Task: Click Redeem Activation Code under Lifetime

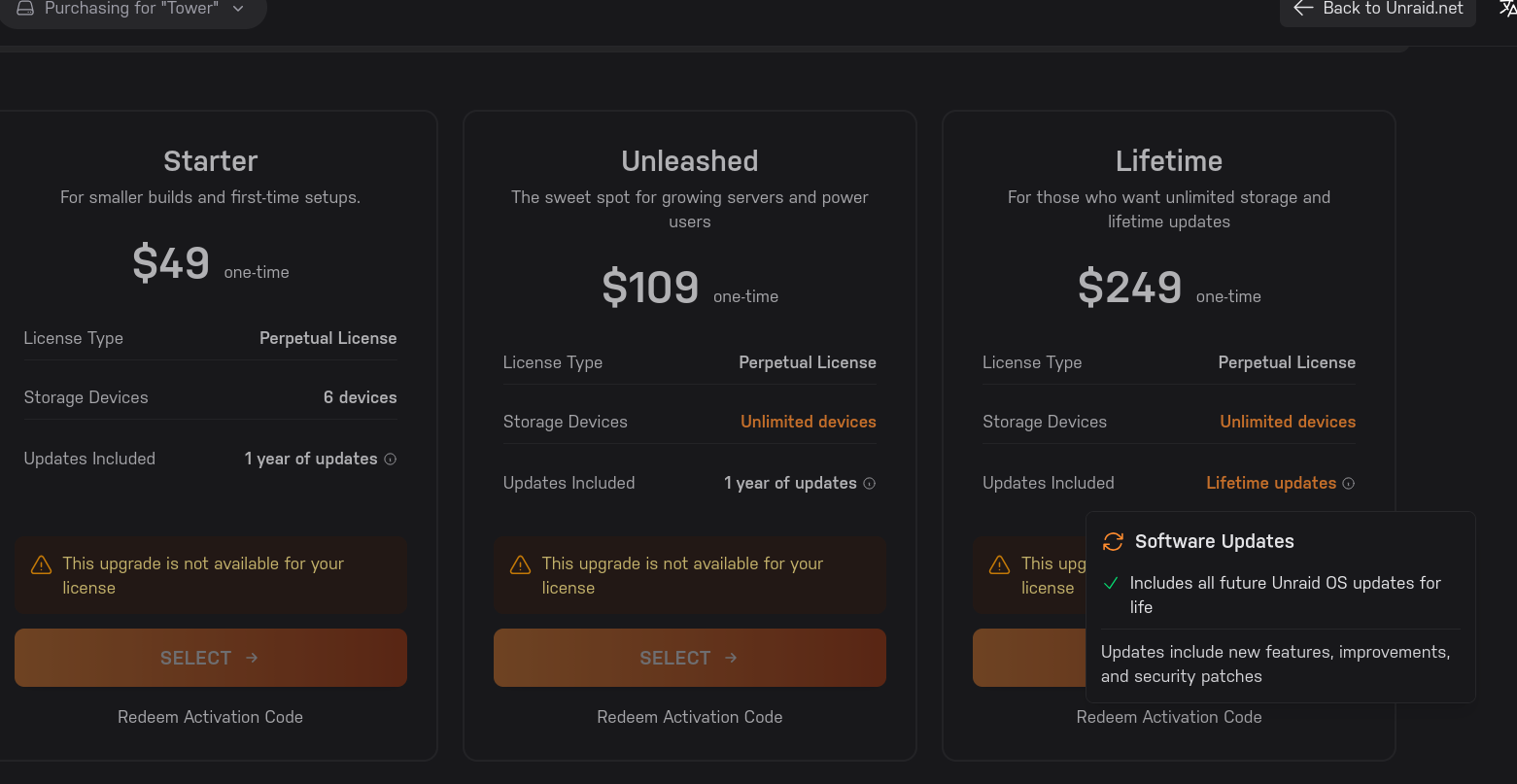Action: (x=1169, y=717)
